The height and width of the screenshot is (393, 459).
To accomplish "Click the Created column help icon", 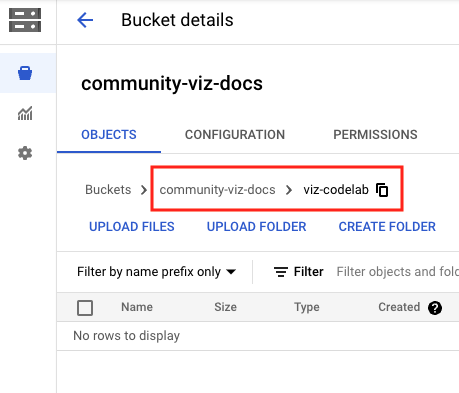I will [x=435, y=308].
